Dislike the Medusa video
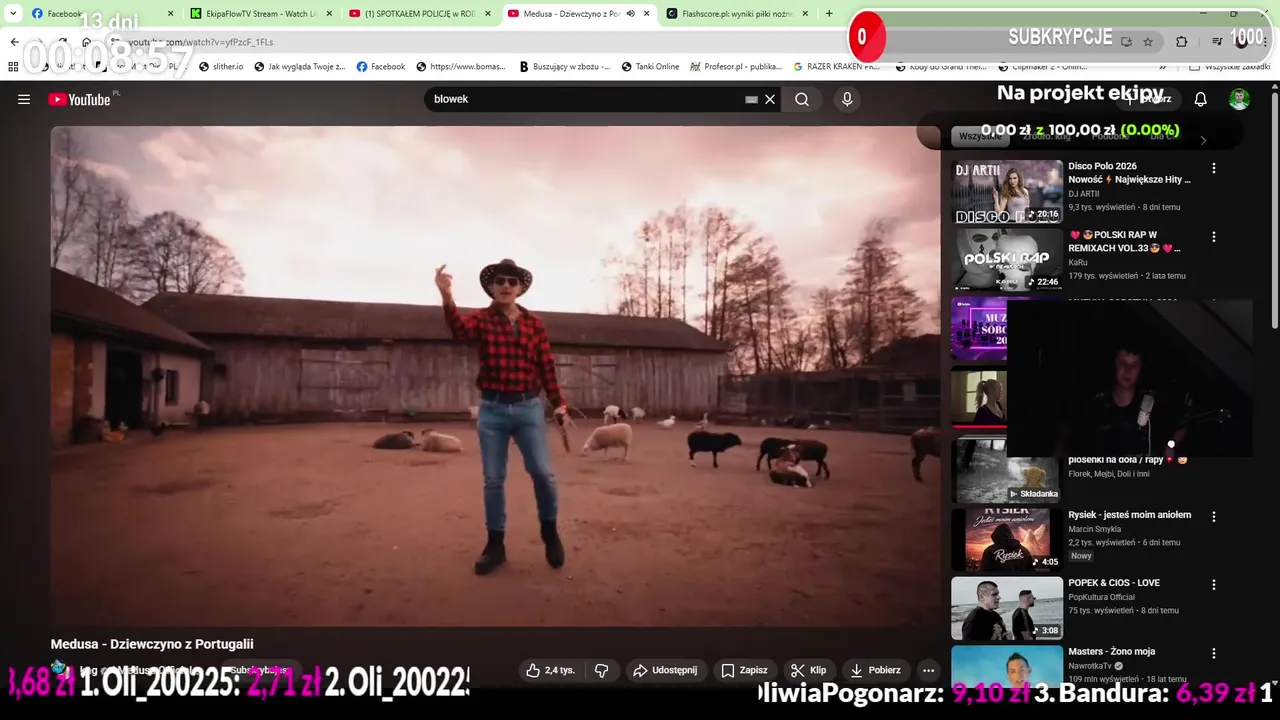1280x720 pixels. pos(602,670)
